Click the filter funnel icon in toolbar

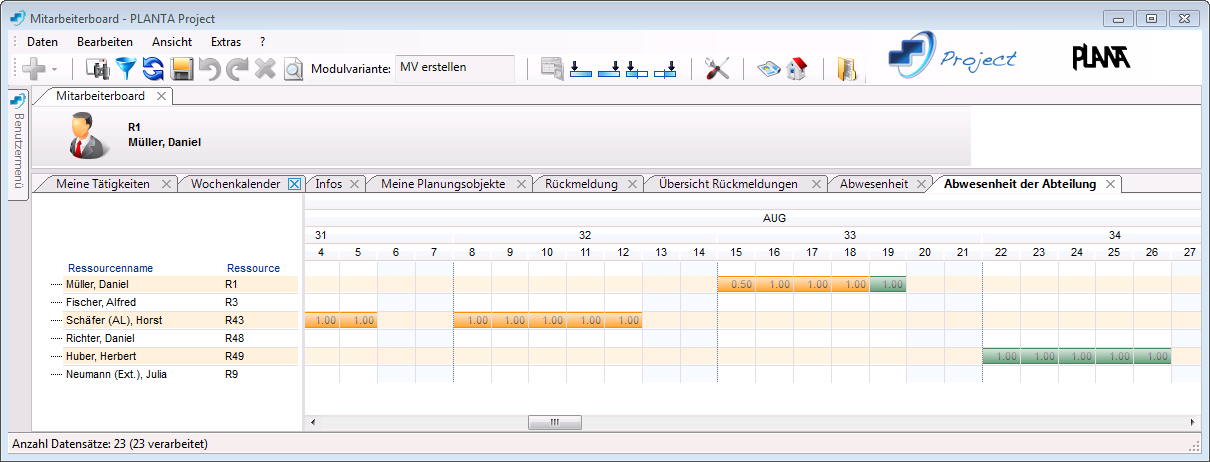click(x=125, y=68)
